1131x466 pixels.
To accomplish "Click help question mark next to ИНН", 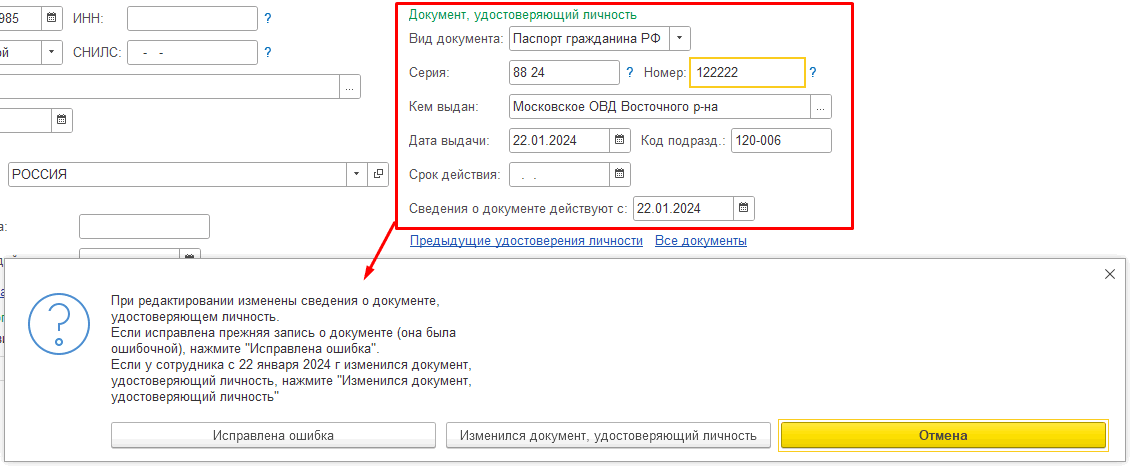I will (267, 18).
